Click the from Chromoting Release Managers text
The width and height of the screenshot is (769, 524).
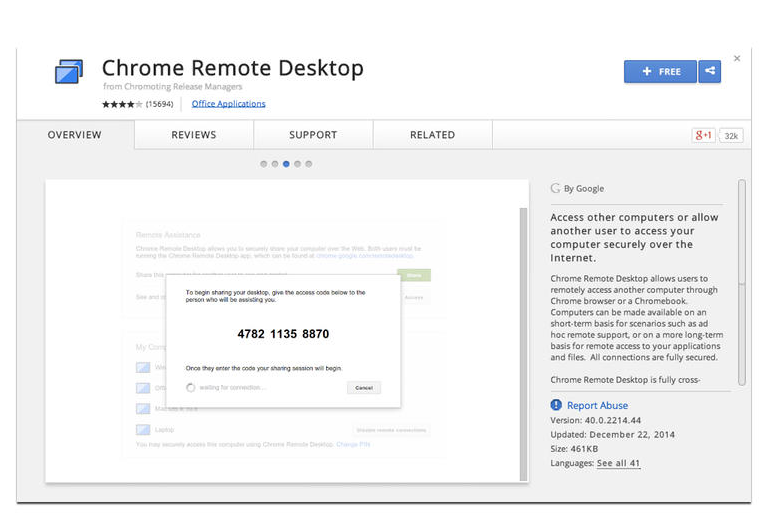tap(173, 86)
